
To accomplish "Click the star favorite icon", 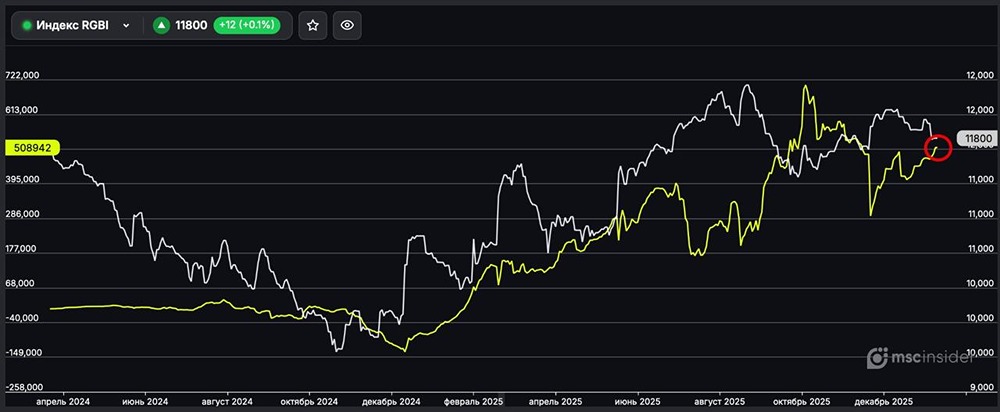I will 313,26.
